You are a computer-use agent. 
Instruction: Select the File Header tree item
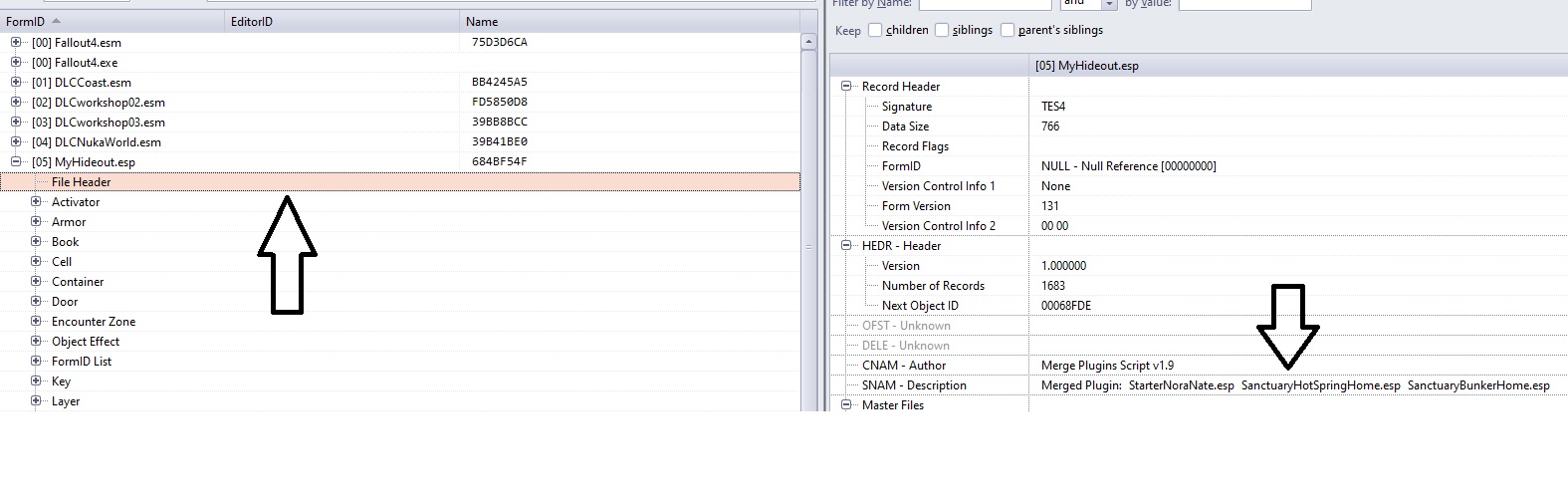coord(82,182)
